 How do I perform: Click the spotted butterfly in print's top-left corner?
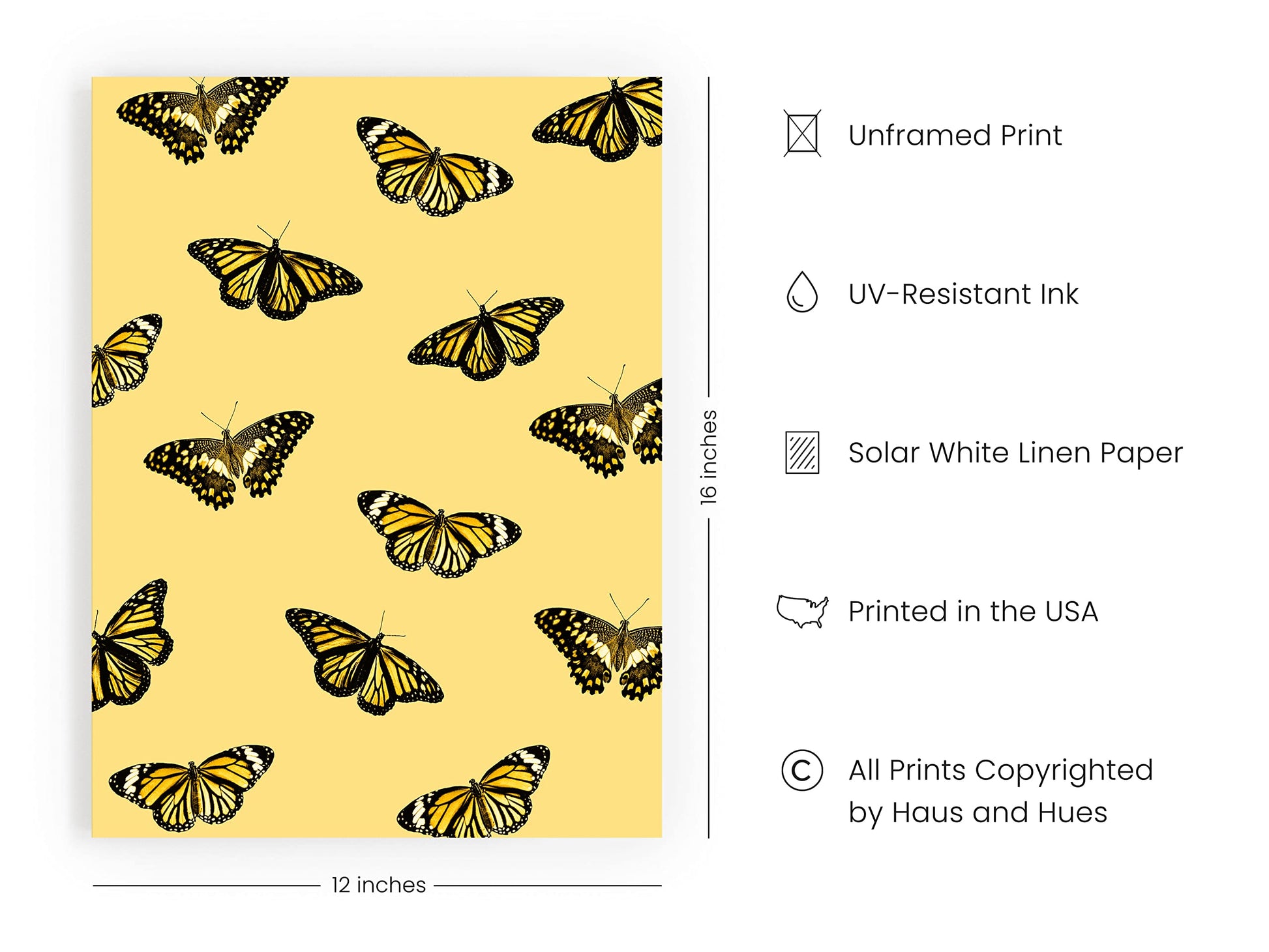tap(200, 116)
